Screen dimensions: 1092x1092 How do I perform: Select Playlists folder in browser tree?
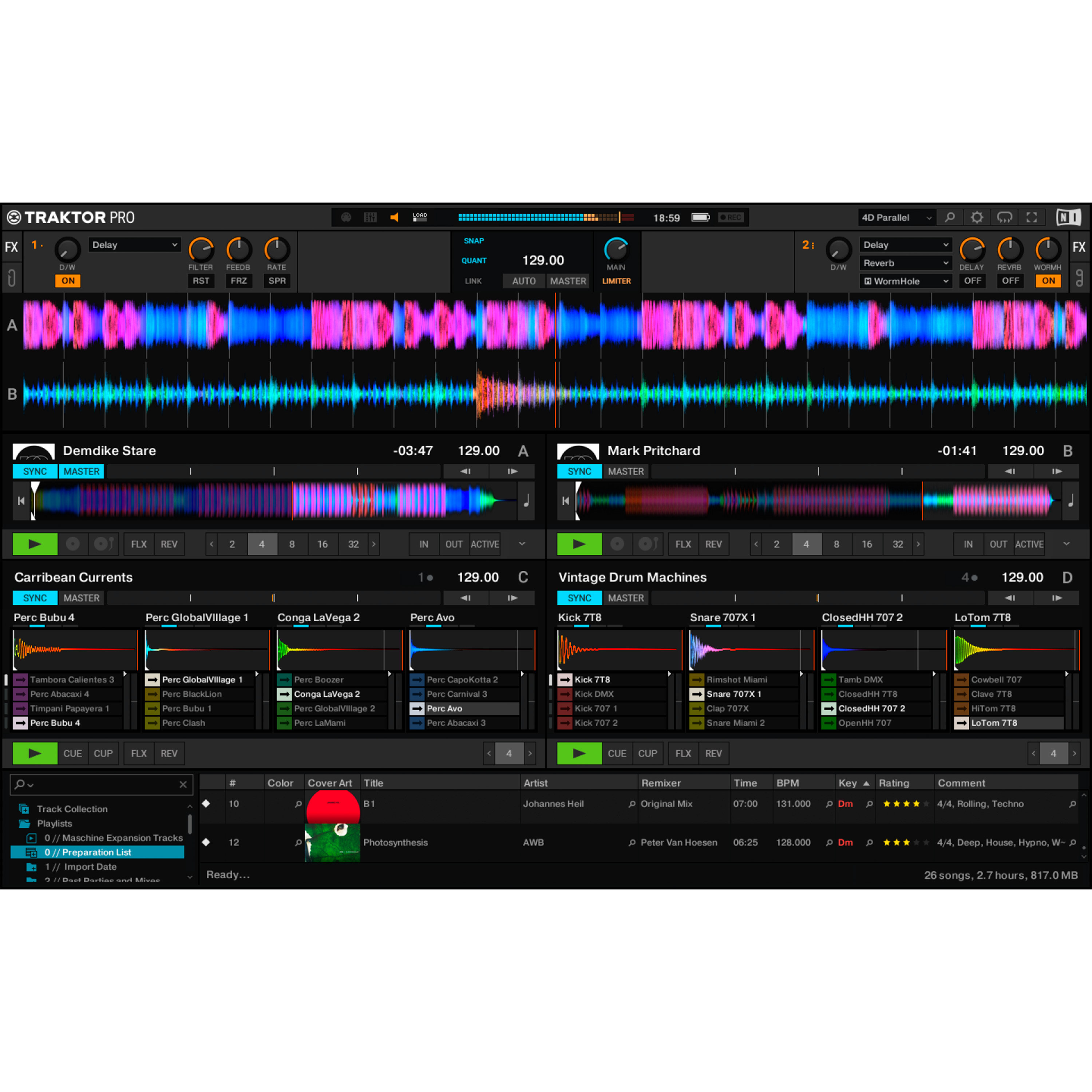point(54,823)
